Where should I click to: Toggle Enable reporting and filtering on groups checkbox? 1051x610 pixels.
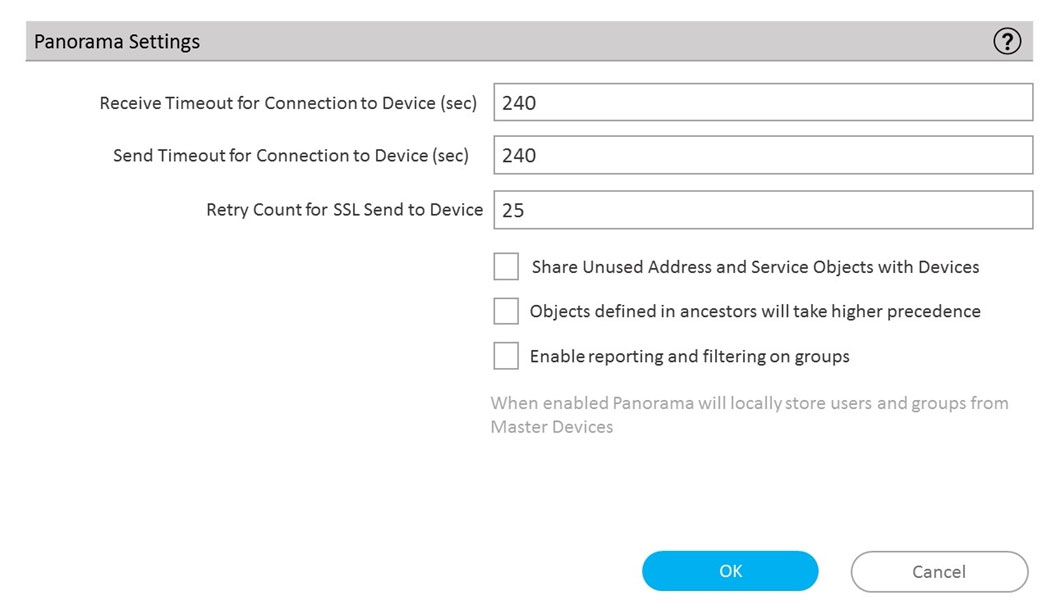click(x=506, y=356)
